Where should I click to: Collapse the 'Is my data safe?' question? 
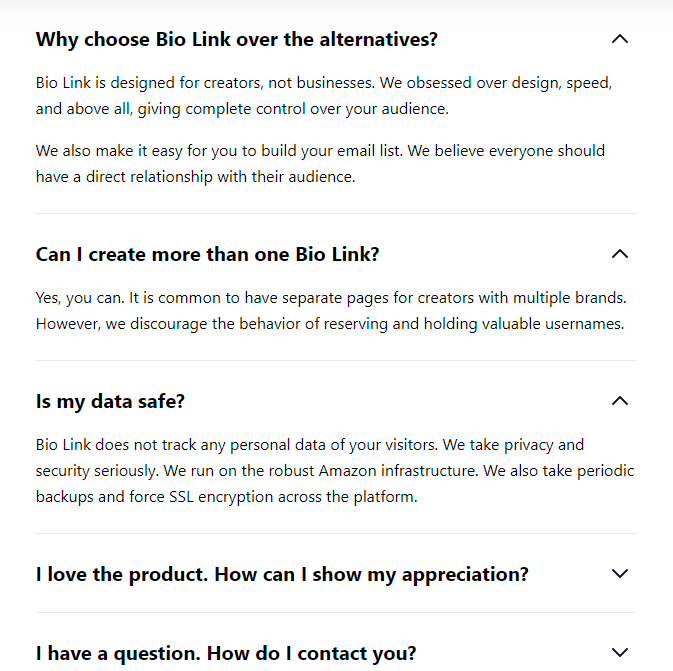111,401
